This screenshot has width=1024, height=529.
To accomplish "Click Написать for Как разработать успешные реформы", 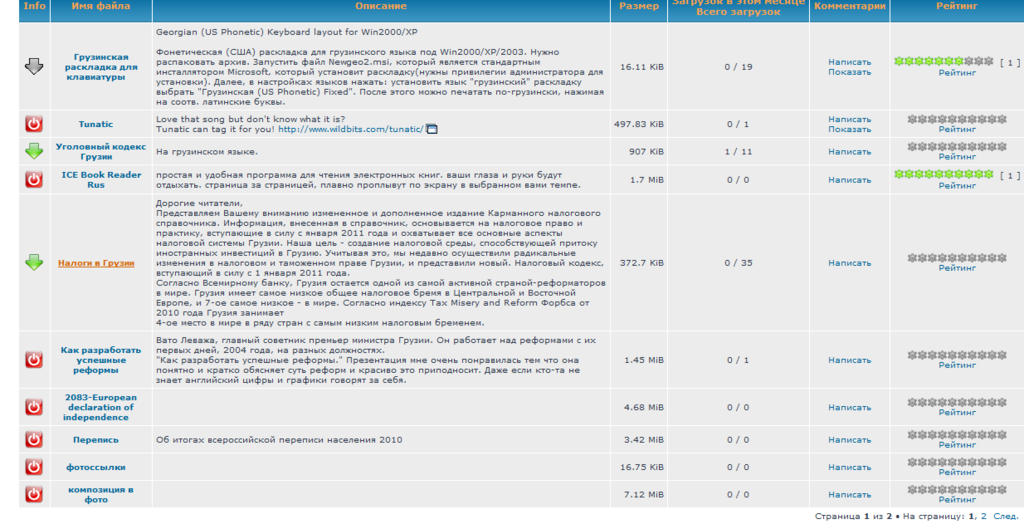I will tap(849, 360).
